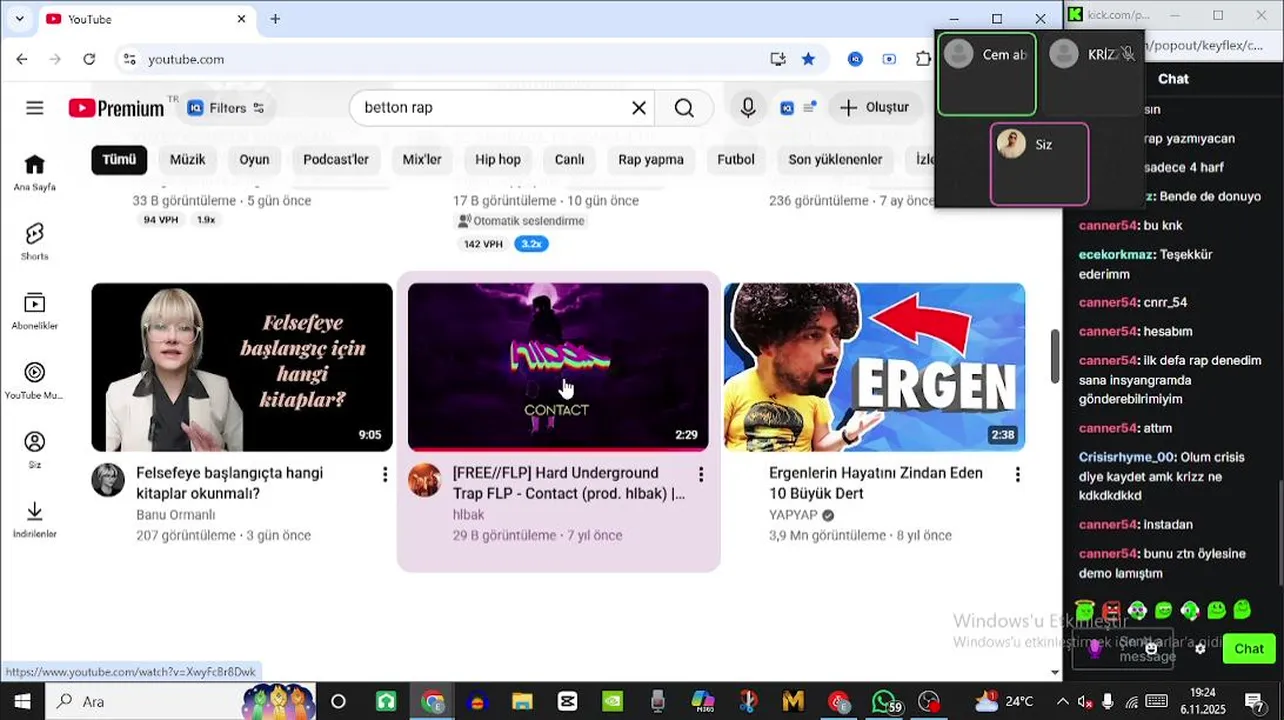Open Banu Ormanlı channel name link
The image size is (1284, 720).
[x=175, y=515]
